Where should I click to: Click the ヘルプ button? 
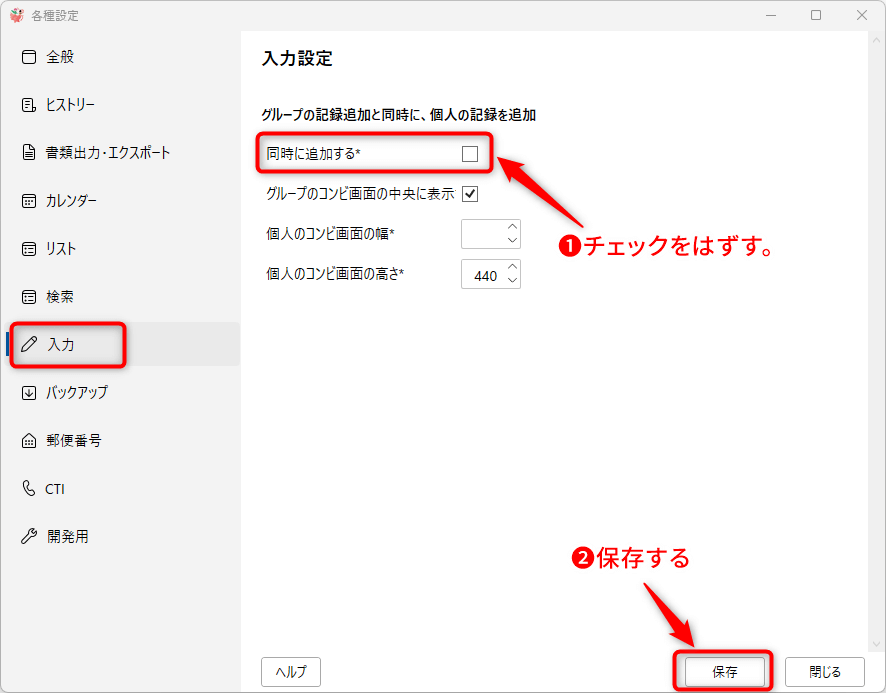[291, 672]
